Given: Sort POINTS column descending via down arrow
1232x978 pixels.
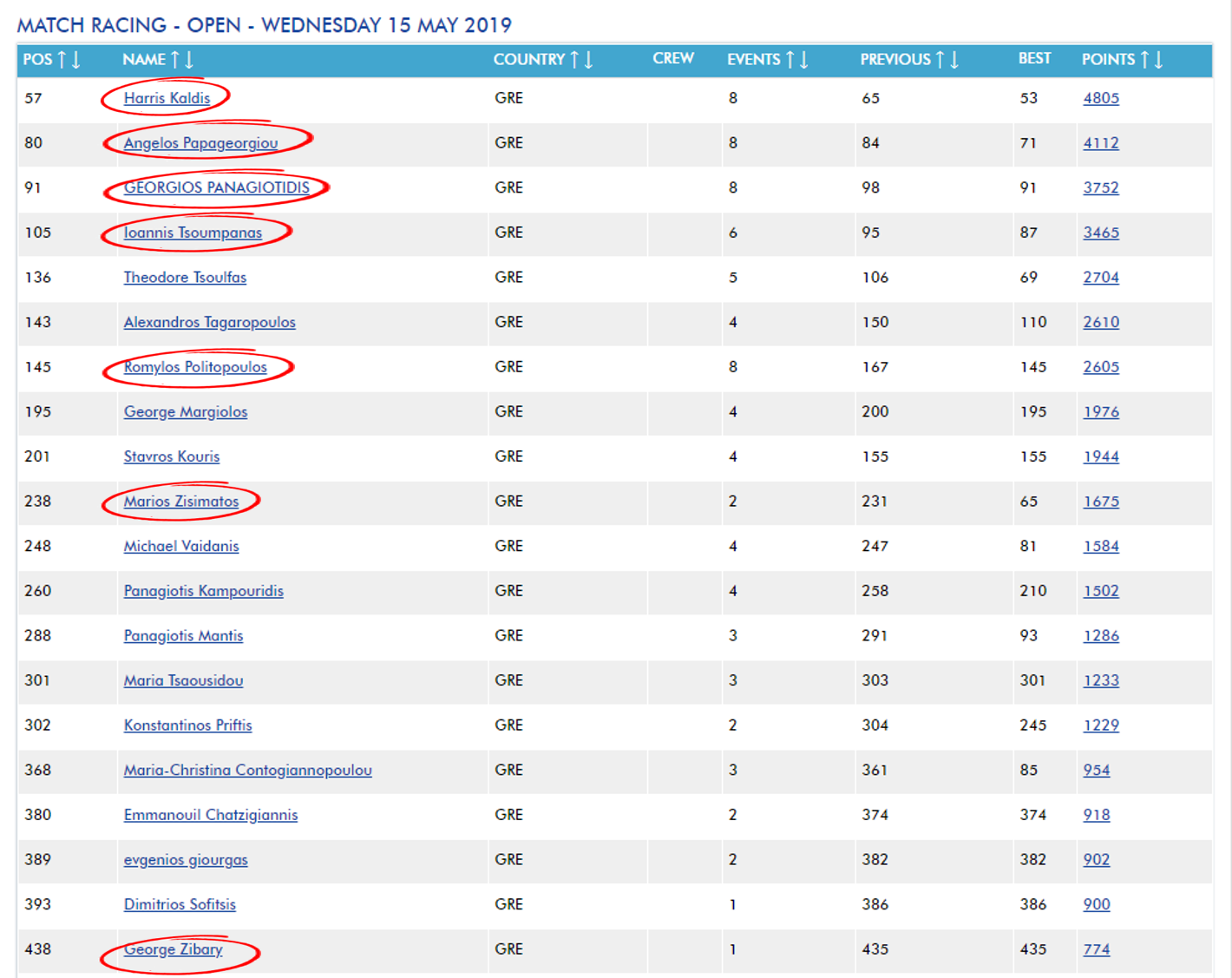Looking at the screenshot, I should [x=1159, y=60].
